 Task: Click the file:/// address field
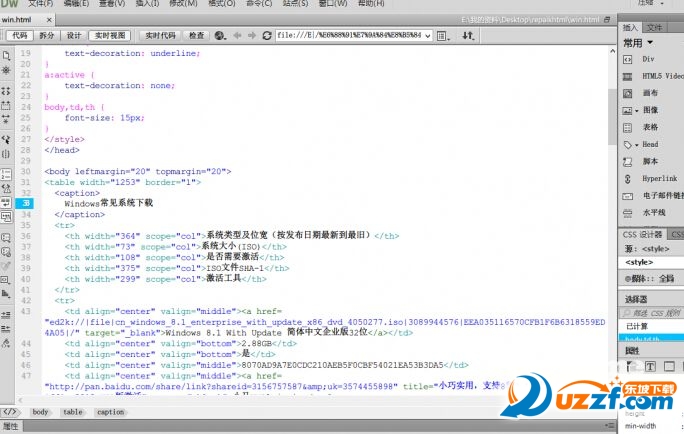[x=349, y=35]
